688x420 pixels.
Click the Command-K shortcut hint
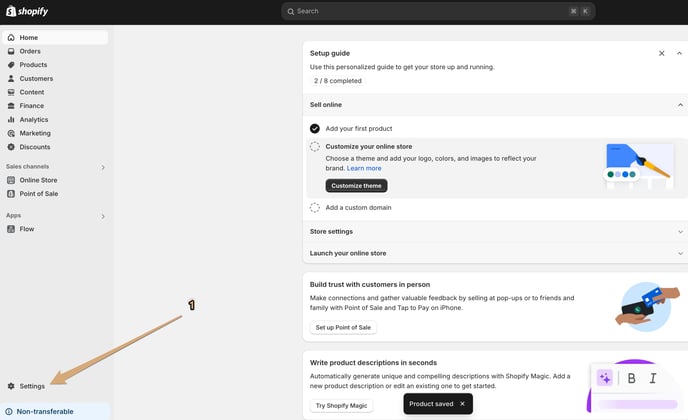coord(579,11)
